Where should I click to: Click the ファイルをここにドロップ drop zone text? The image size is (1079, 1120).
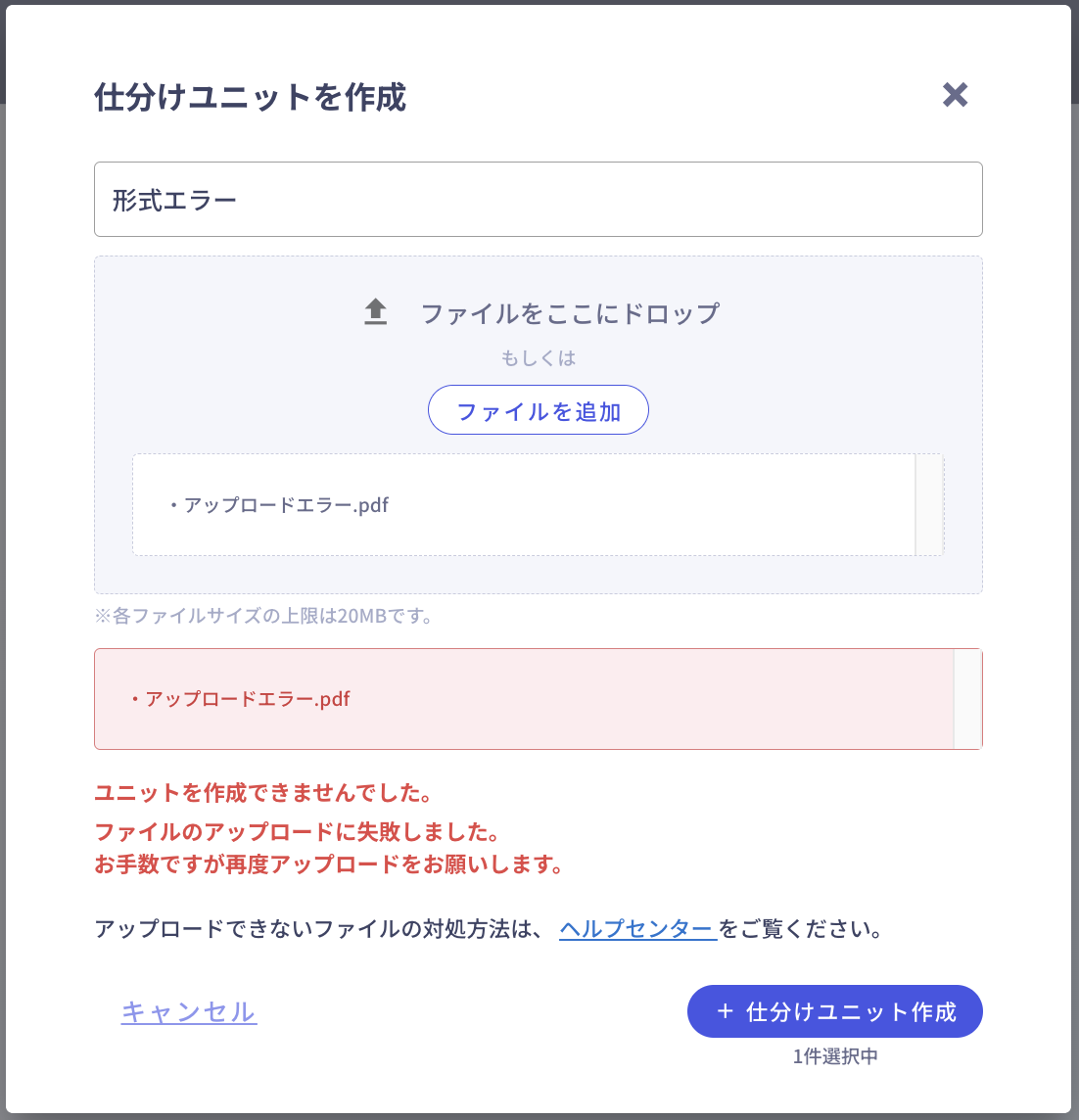[x=570, y=313]
